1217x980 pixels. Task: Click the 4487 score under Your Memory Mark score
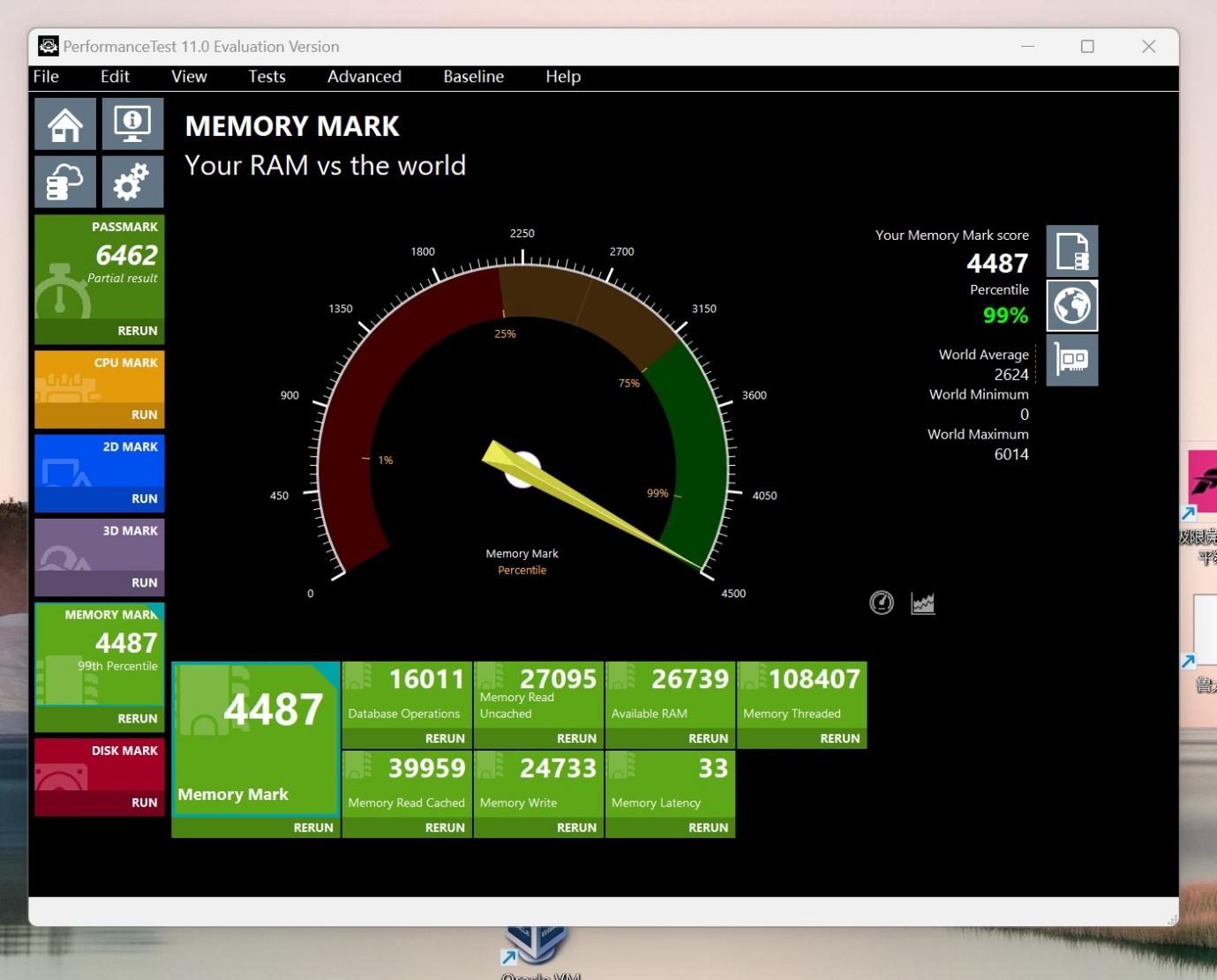997,263
